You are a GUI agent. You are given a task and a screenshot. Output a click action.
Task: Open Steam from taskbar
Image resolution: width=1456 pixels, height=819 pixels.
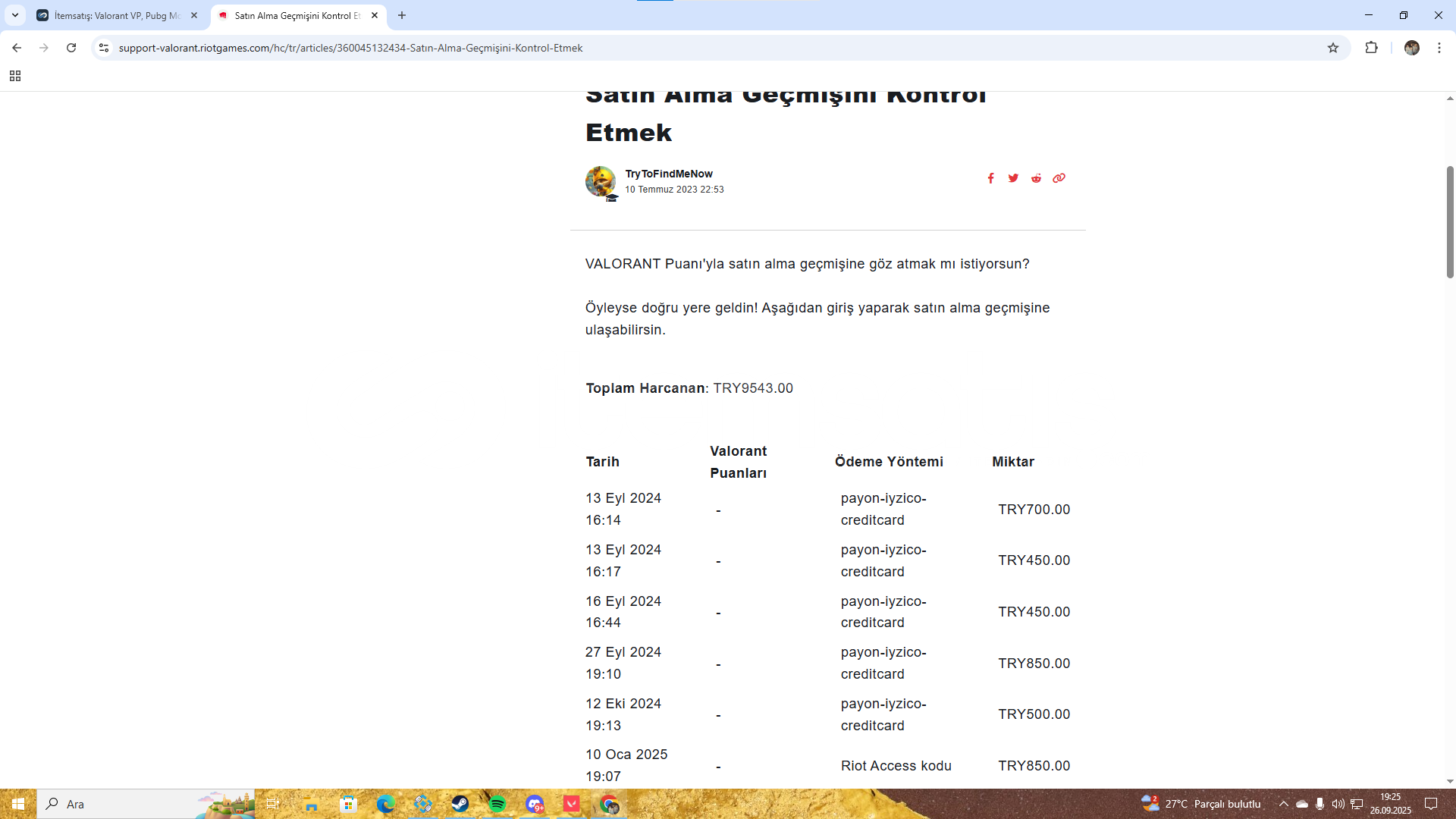tap(460, 804)
